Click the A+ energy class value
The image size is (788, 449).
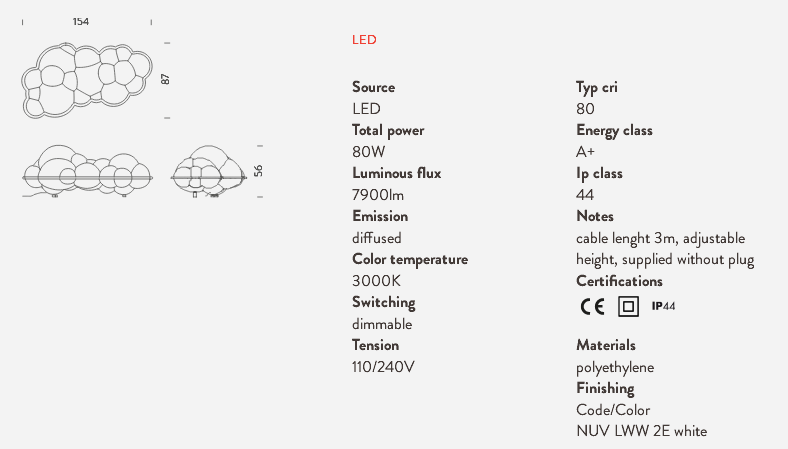click(x=585, y=151)
